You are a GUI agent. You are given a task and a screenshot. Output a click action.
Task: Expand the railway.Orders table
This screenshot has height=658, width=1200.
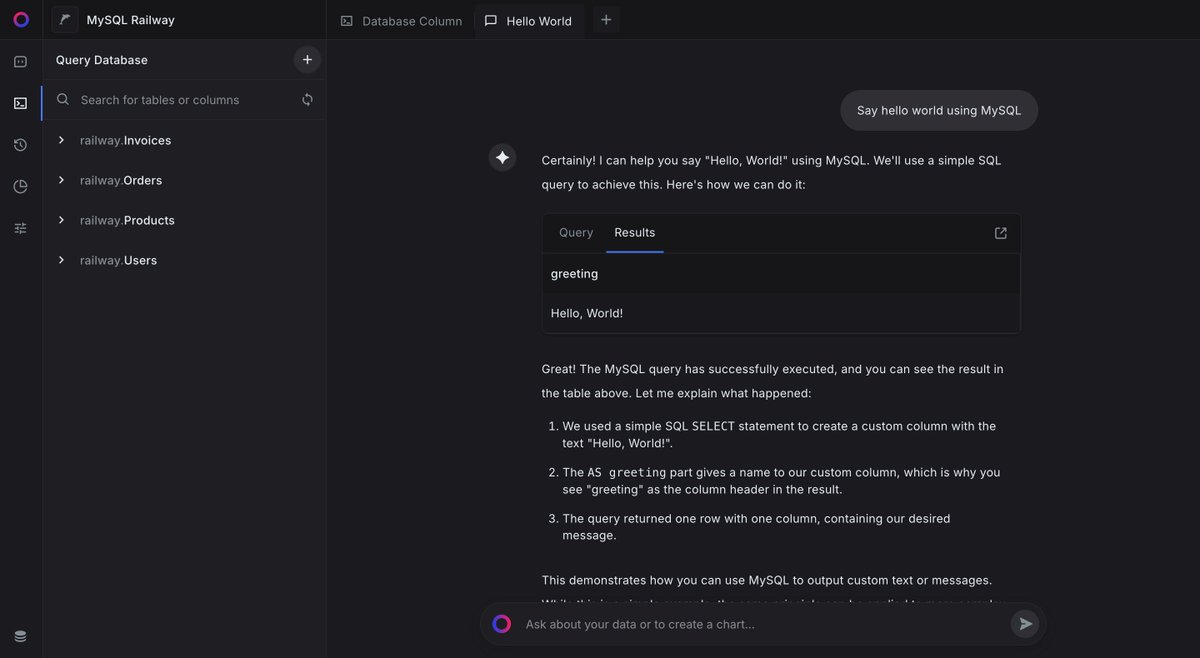[x=61, y=180]
